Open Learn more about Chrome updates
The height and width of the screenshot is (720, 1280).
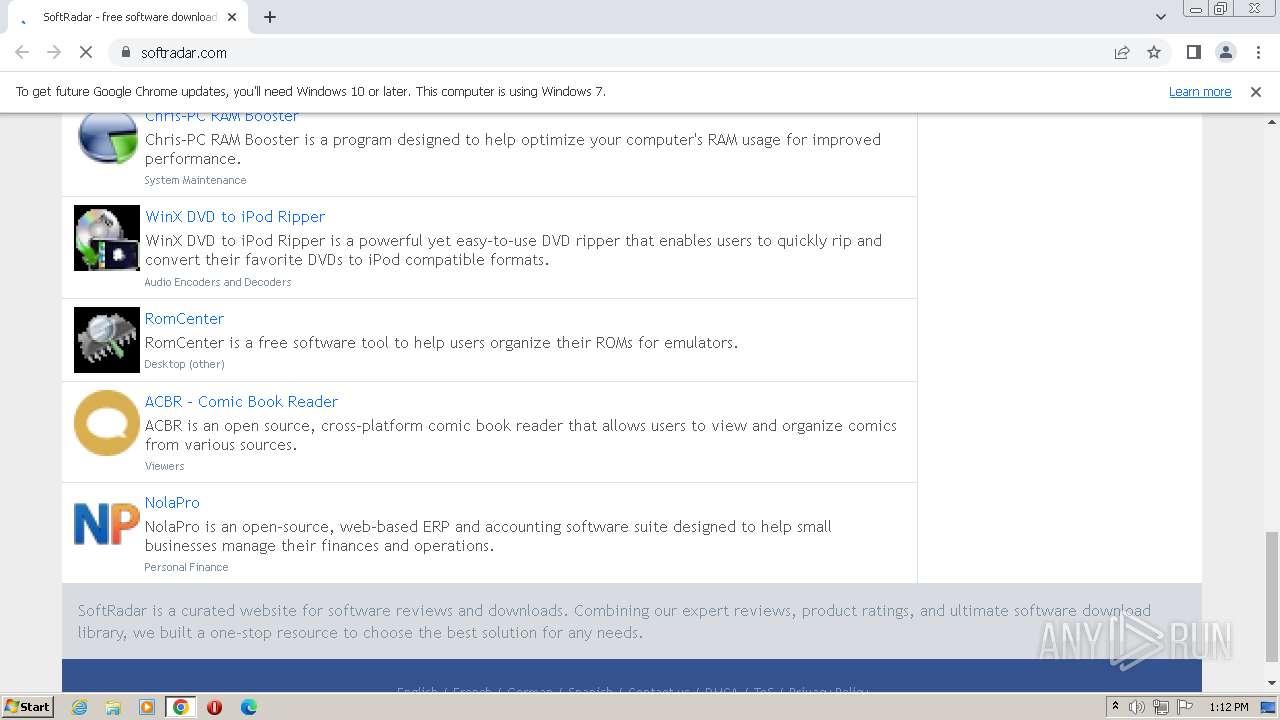point(1200,91)
